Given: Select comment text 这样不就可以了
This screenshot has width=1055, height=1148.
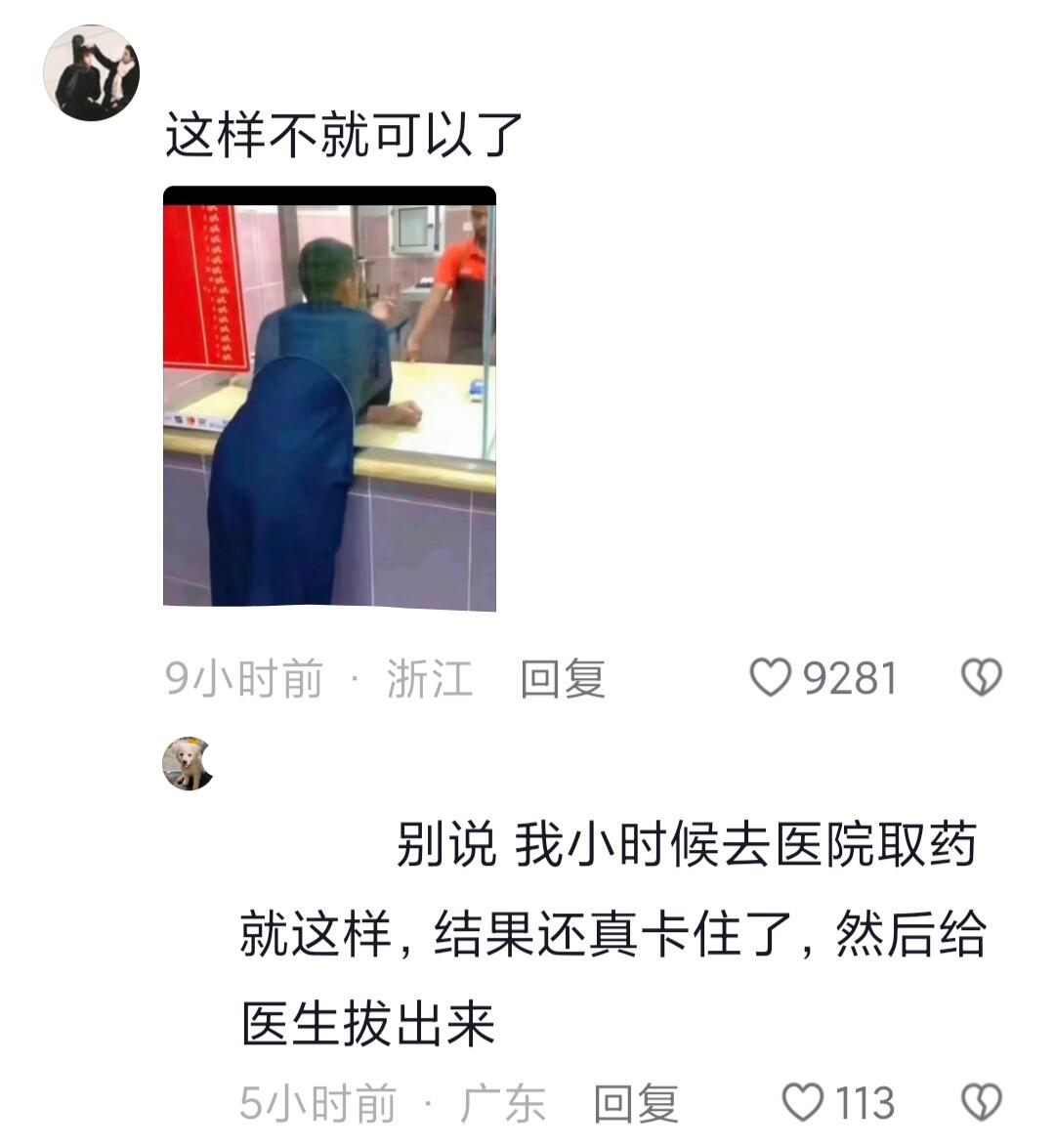Looking at the screenshot, I should tap(343, 136).
